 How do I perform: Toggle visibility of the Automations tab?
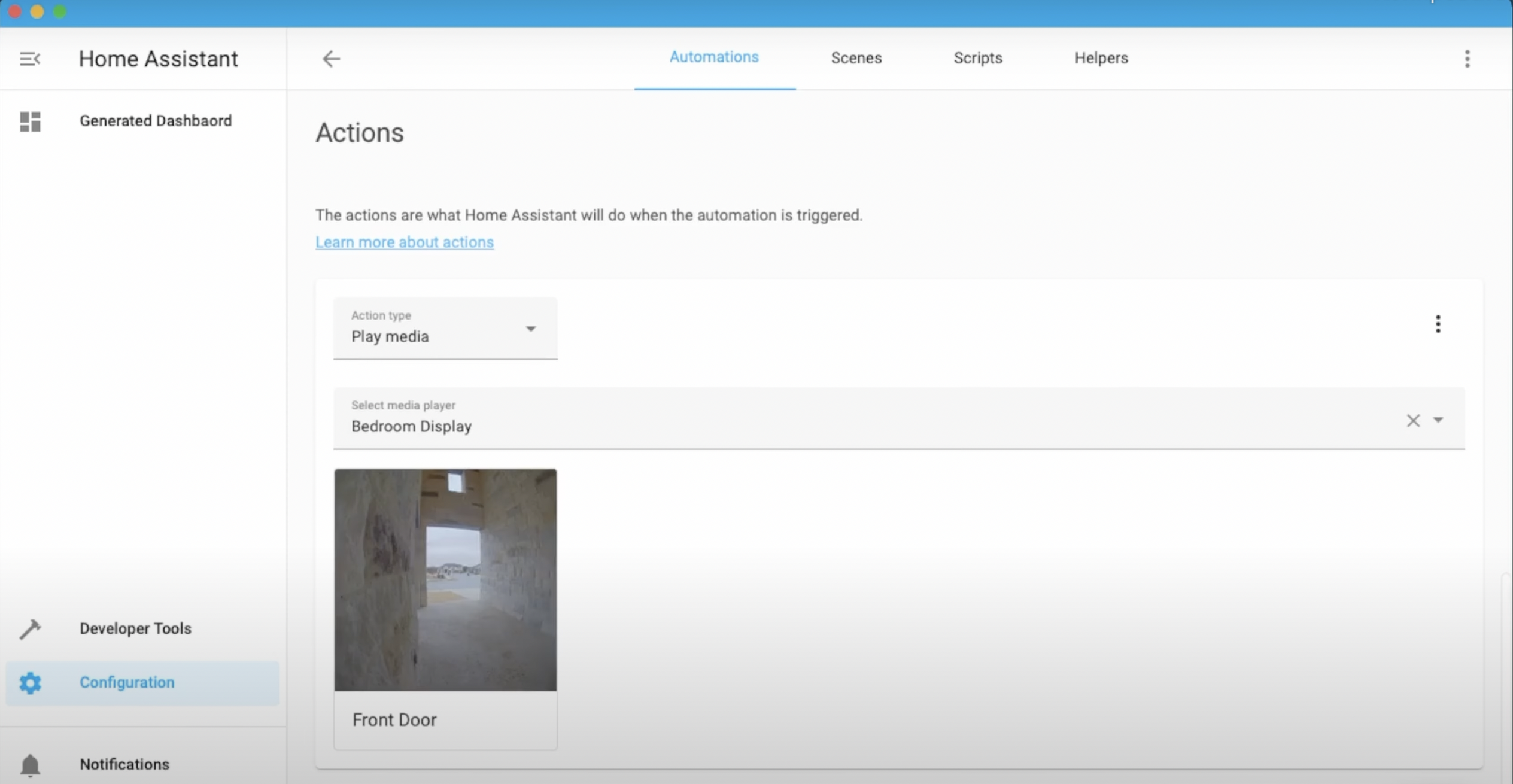pos(713,57)
